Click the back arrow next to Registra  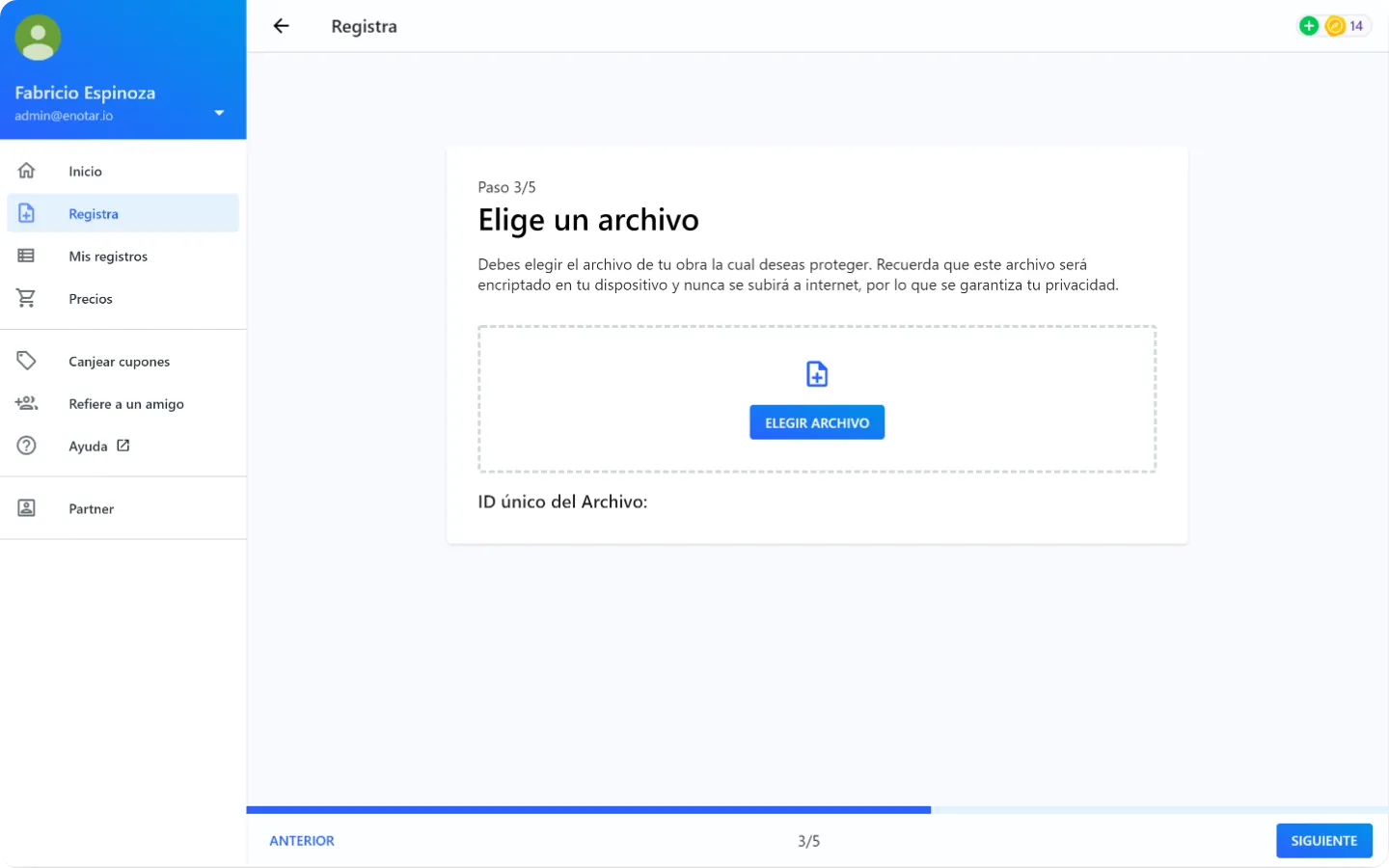(281, 26)
